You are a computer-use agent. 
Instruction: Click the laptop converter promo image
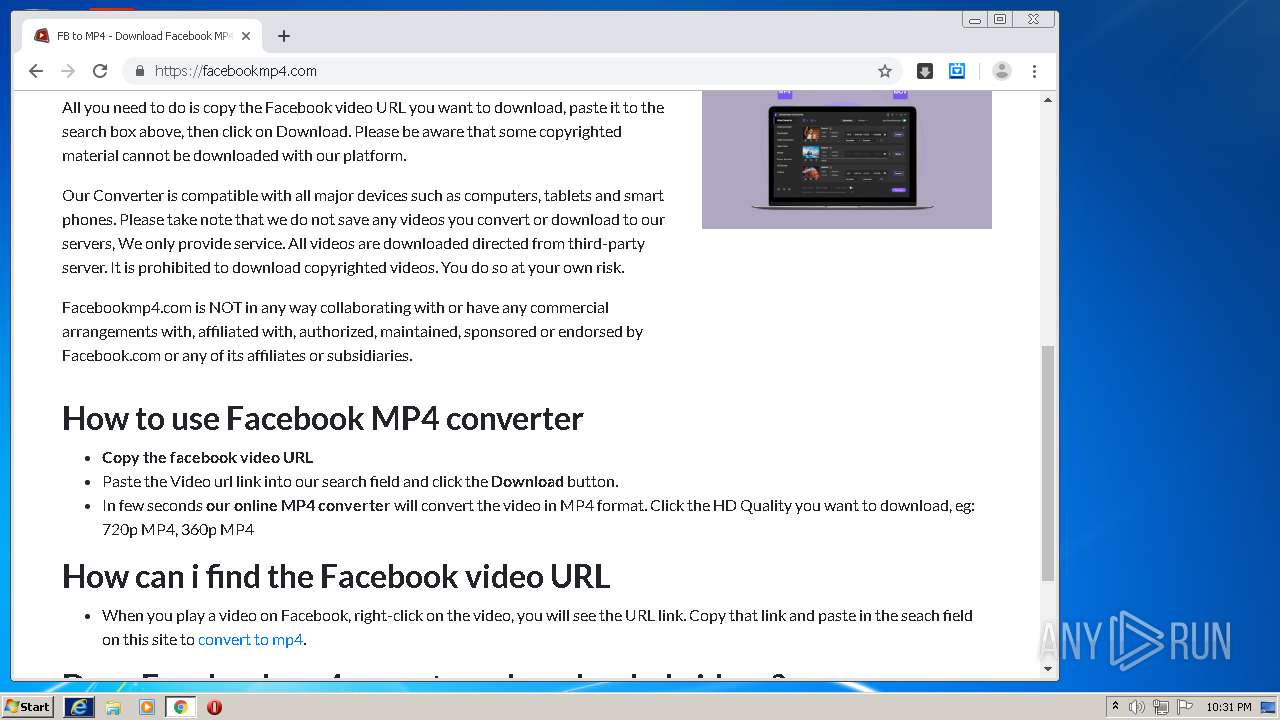click(x=847, y=159)
